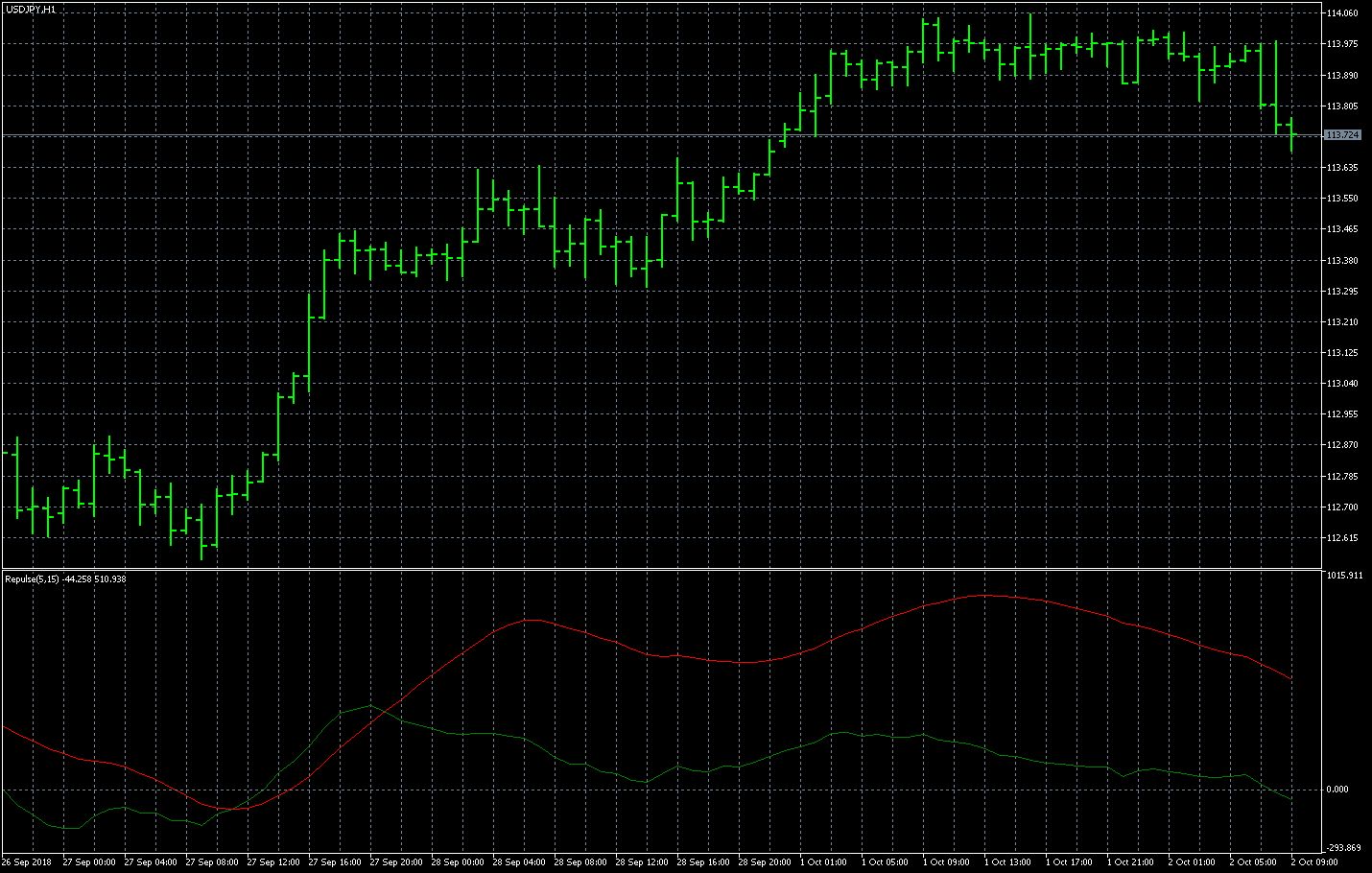
Task: Click the last price bar at chart's right edge
Action: click(1291, 132)
